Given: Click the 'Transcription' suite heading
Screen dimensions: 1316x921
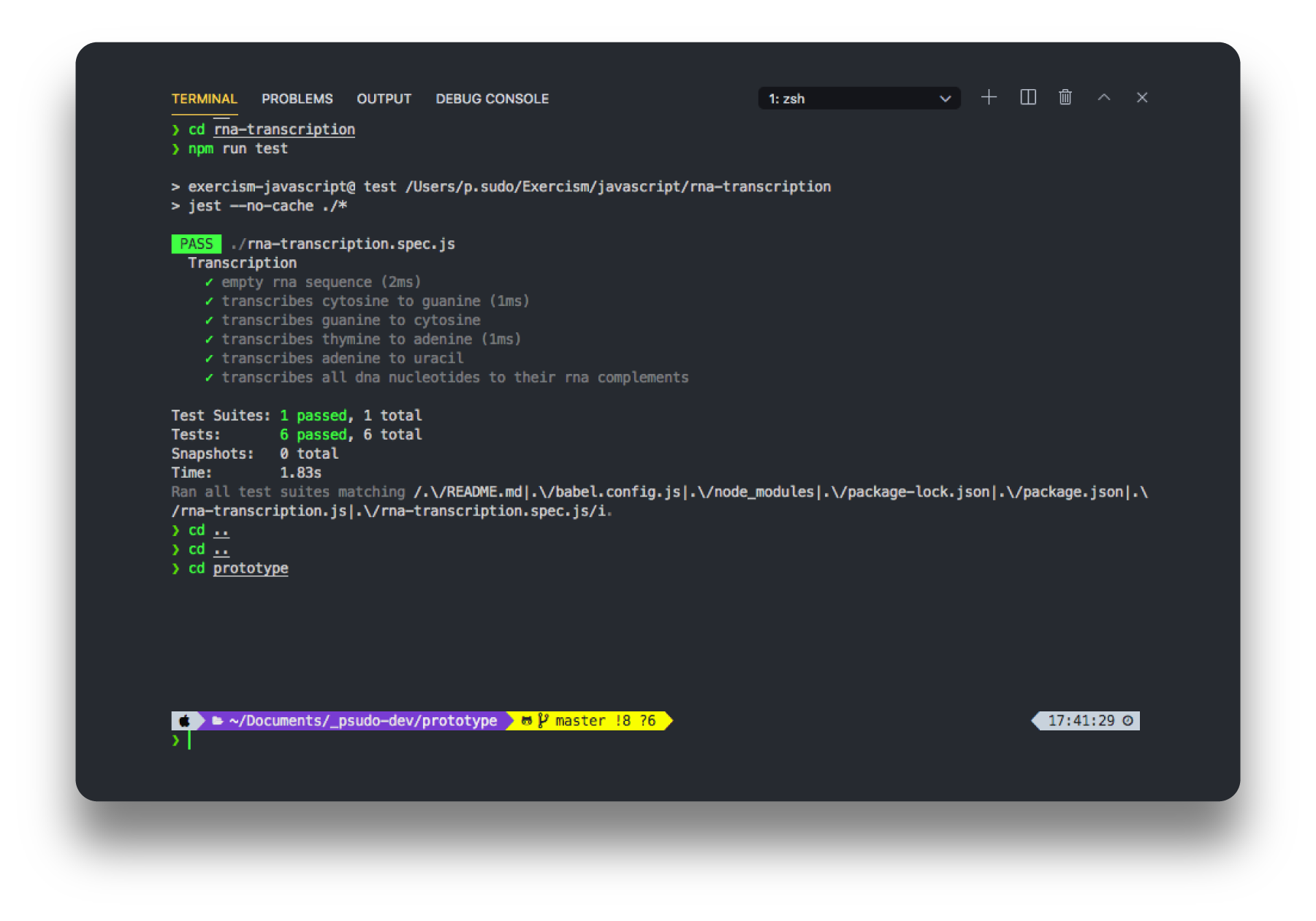Looking at the screenshot, I should point(242,263).
